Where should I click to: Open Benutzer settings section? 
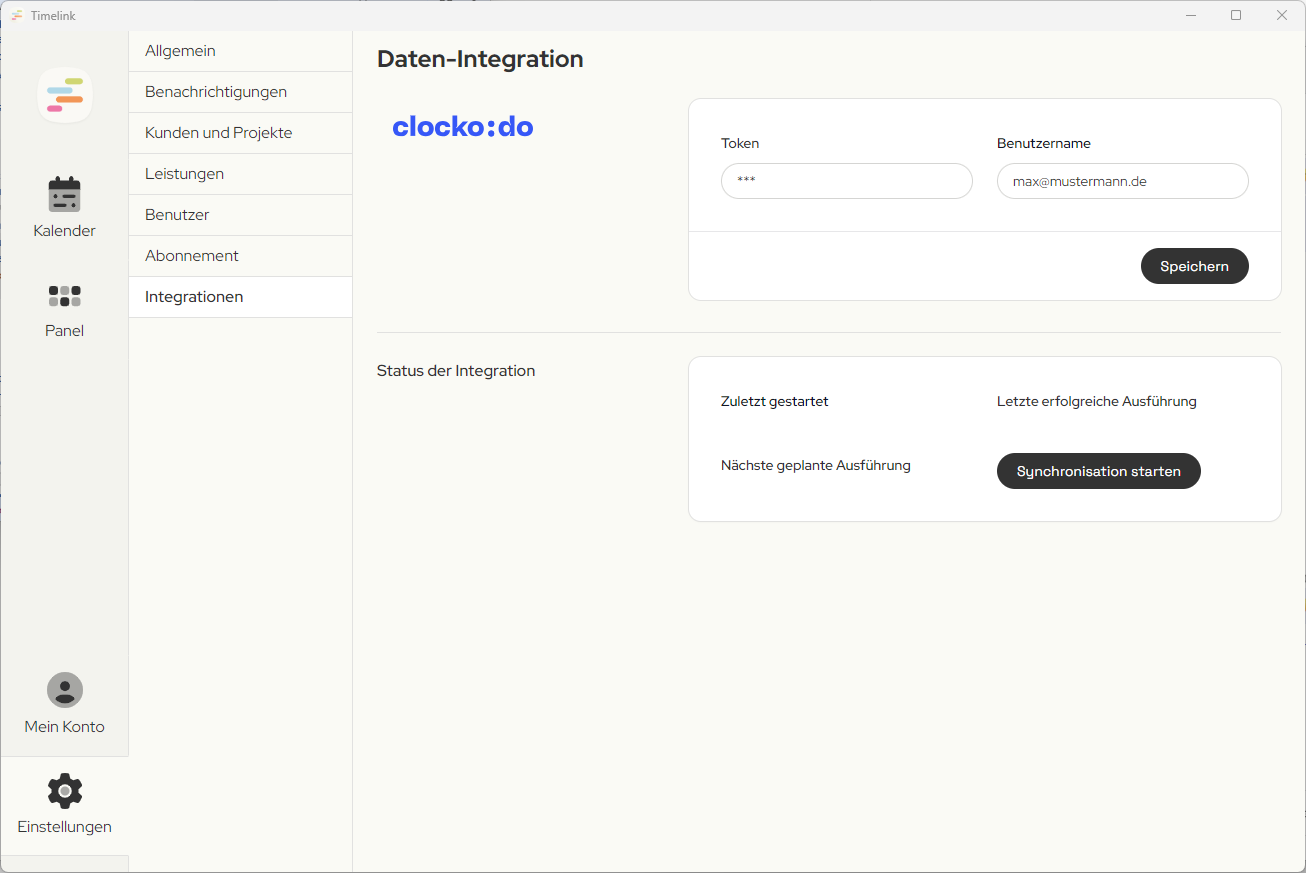click(x=240, y=215)
